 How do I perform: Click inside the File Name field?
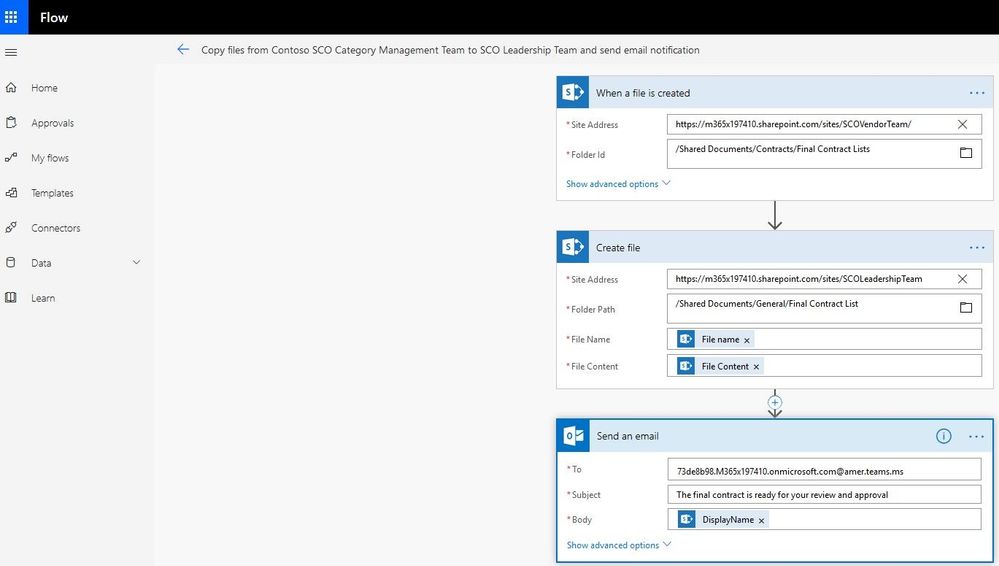click(x=824, y=339)
